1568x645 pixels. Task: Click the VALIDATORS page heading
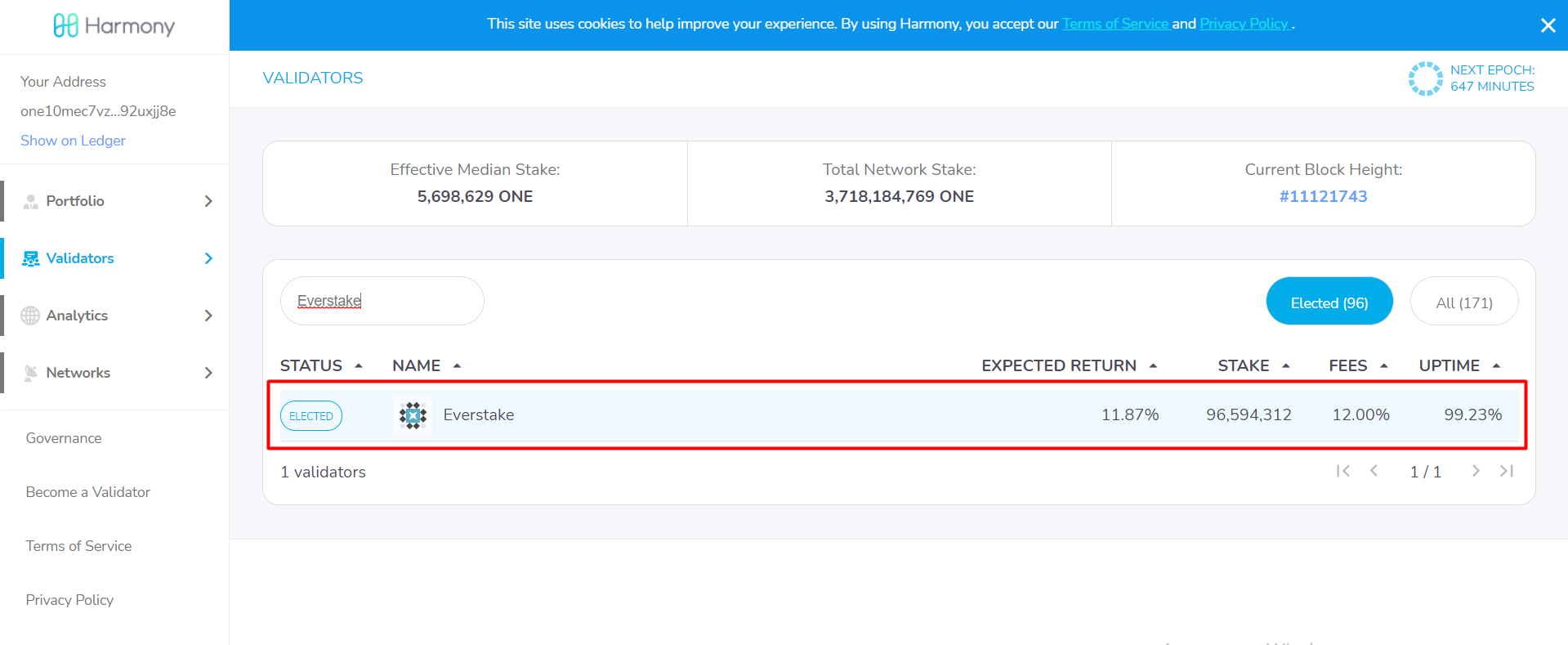coord(313,78)
